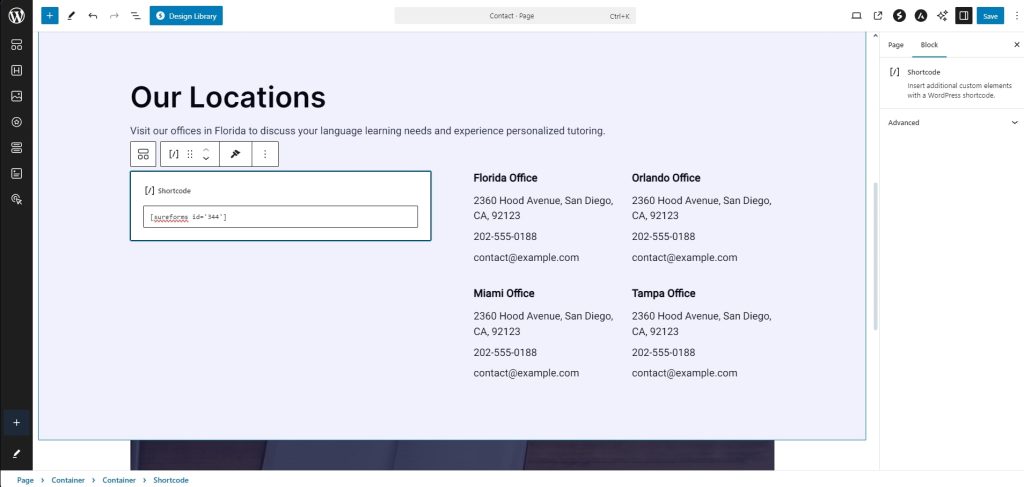The width and height of the screenshot is (1024, 487).
Task: Move the Shortcode block up
Action: coord(206,149)
